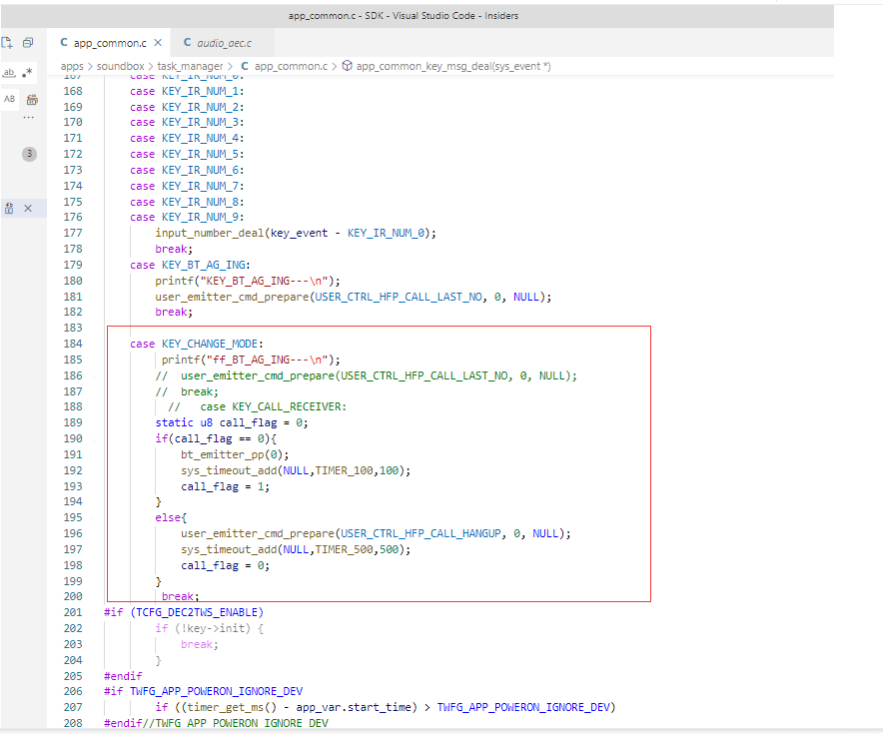
Task: Click "case KEY_BT_AG_ING:" on line 179
Action: coord(190,265)
